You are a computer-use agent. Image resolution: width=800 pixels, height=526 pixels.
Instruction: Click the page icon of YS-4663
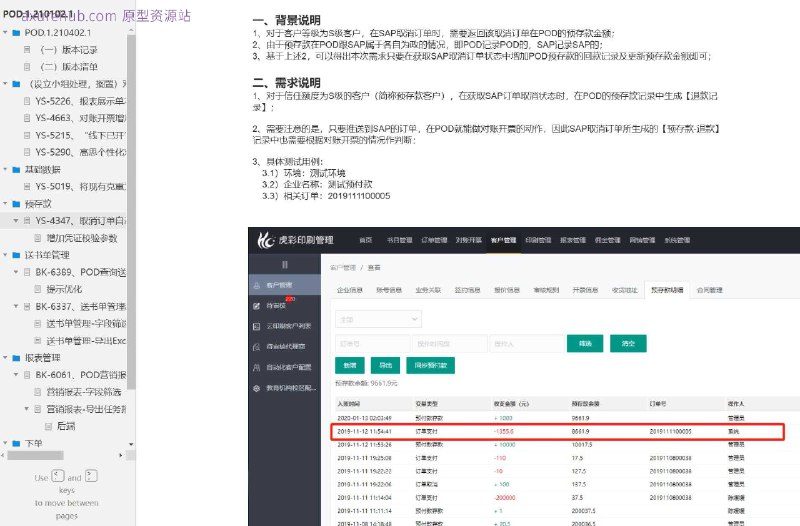click(x=27, y=118)
